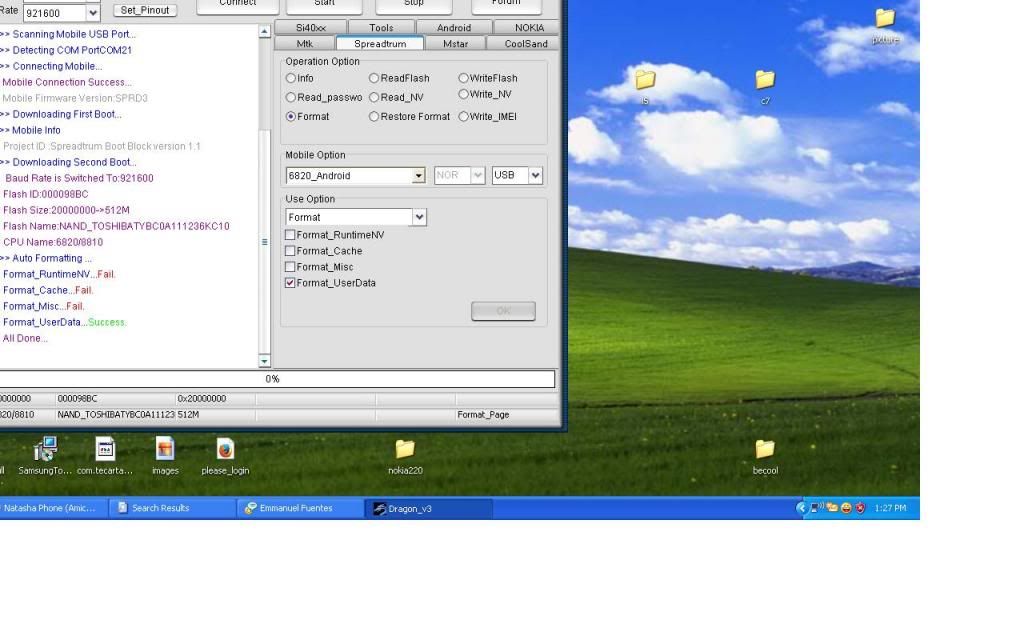
Task: Switch to Natasha Phone taskbar window
Action: pyautogui.click(x=52, y=508)
